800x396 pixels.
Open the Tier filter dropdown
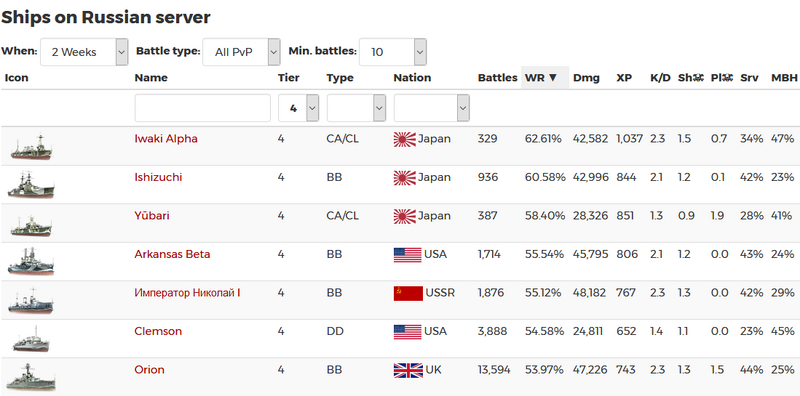298,108
